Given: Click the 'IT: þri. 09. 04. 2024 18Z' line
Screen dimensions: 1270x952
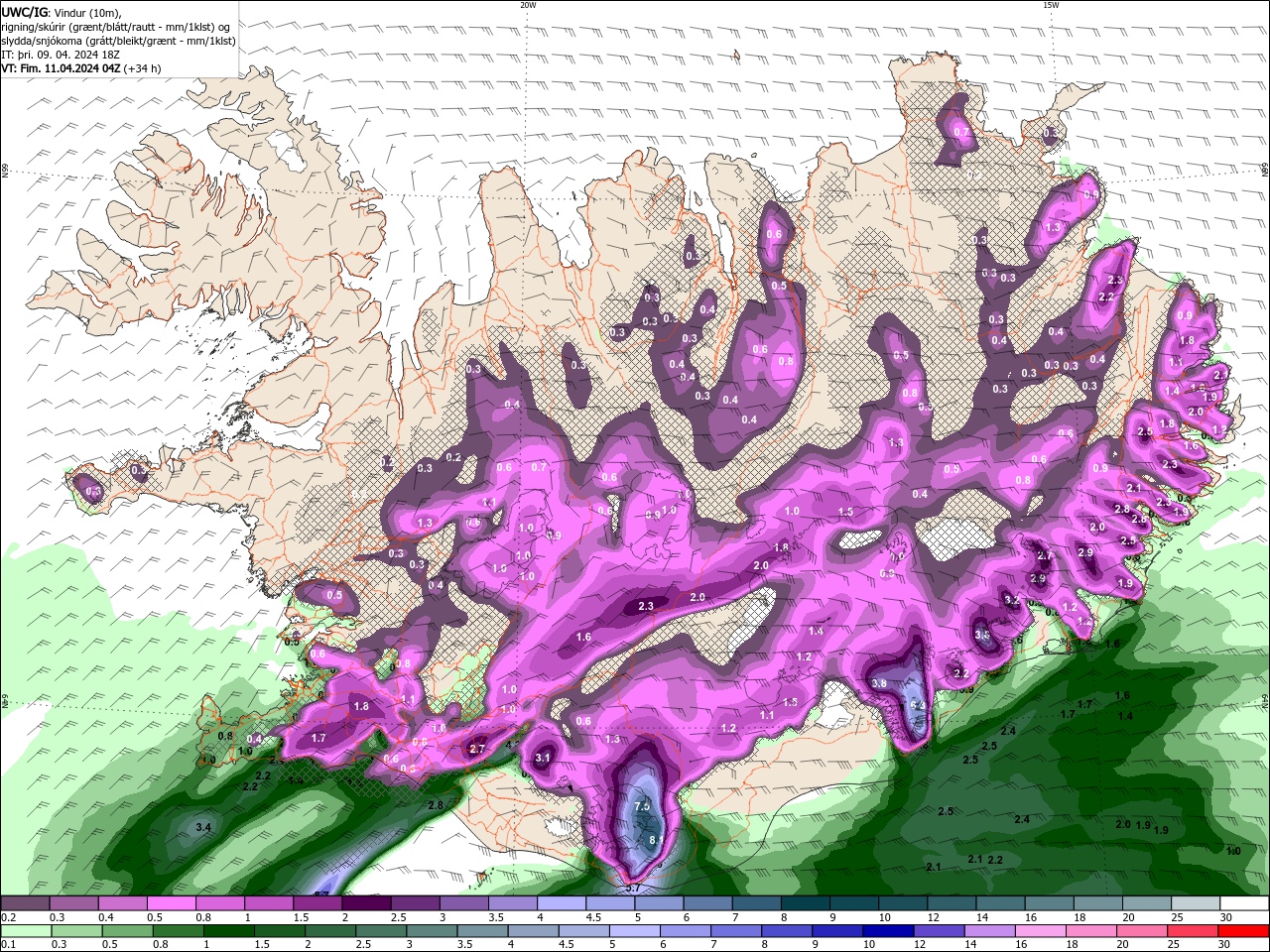Looking at the screenshot, I should pos(61,55).
